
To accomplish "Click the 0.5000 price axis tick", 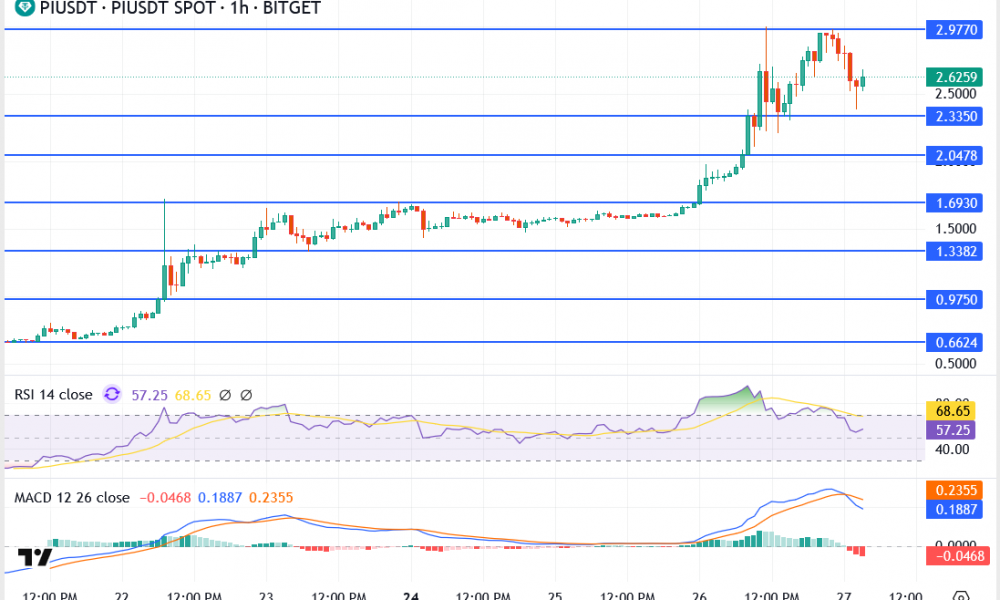I will (955, 363).
